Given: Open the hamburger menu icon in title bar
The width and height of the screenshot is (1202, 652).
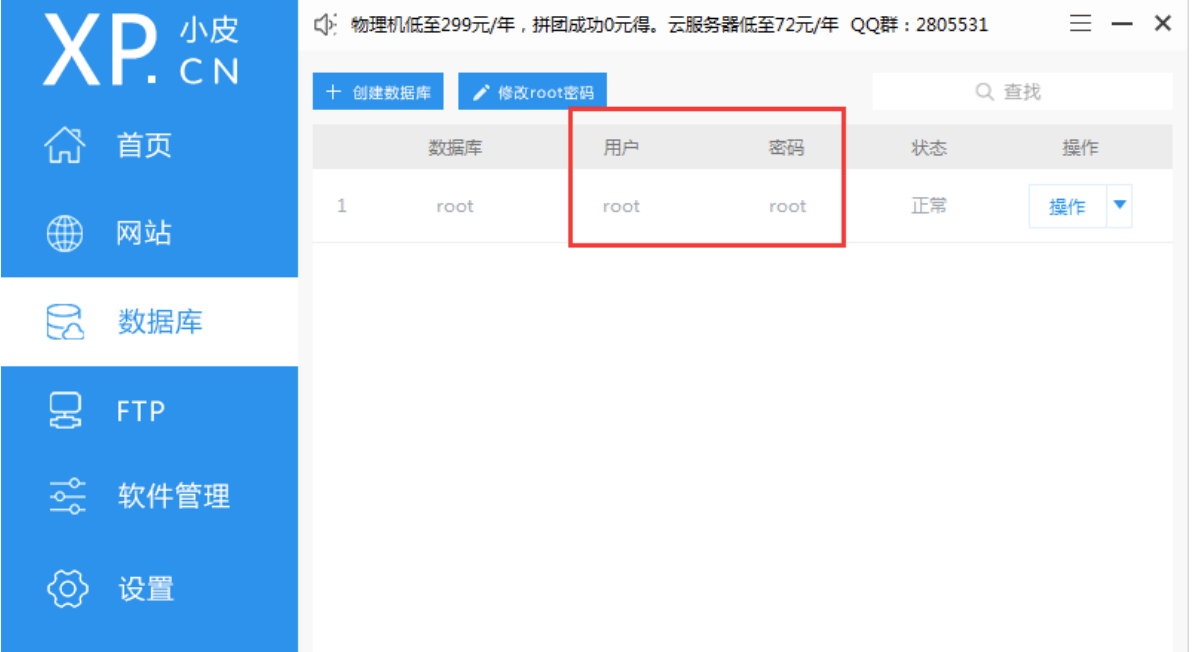Looking at the screenshot, I should tap(1081, 24).
